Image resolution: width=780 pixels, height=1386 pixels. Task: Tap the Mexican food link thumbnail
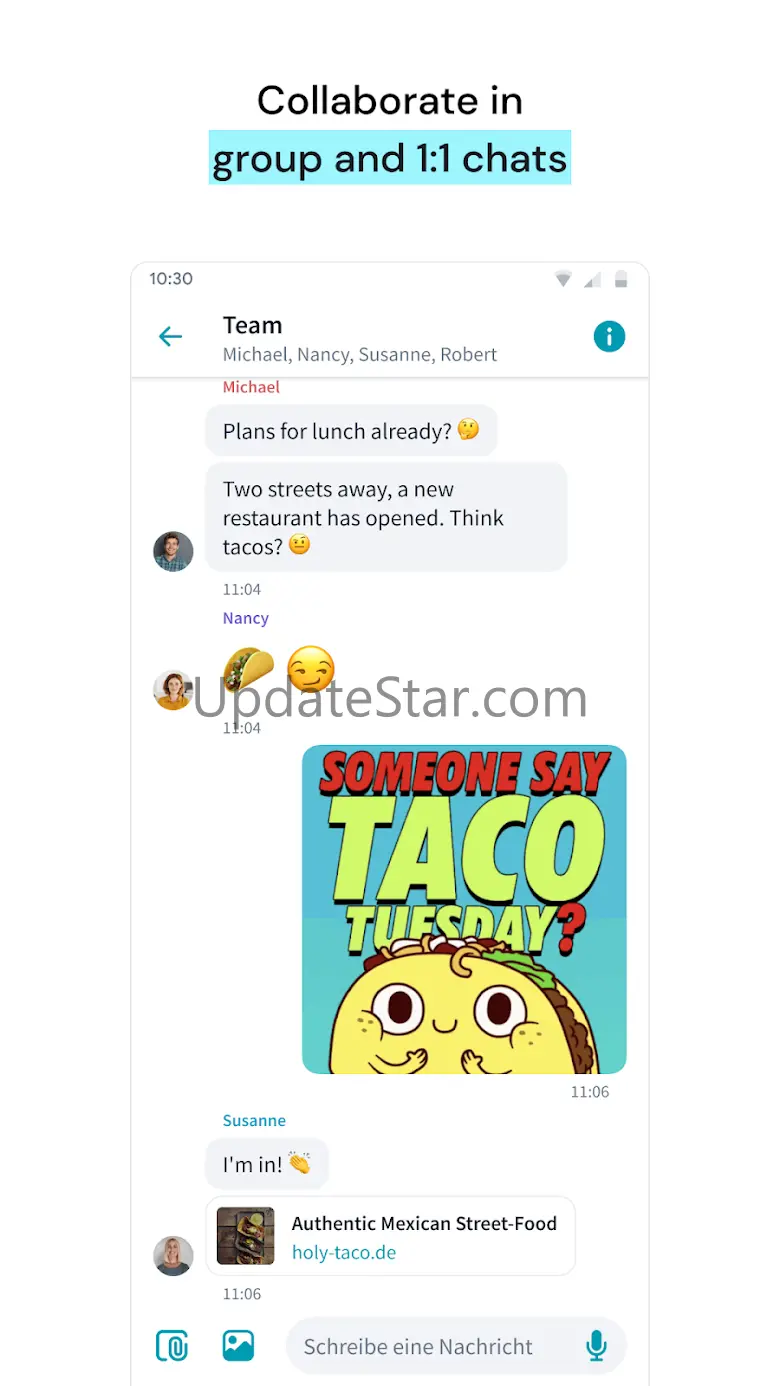coord(245,1236)
